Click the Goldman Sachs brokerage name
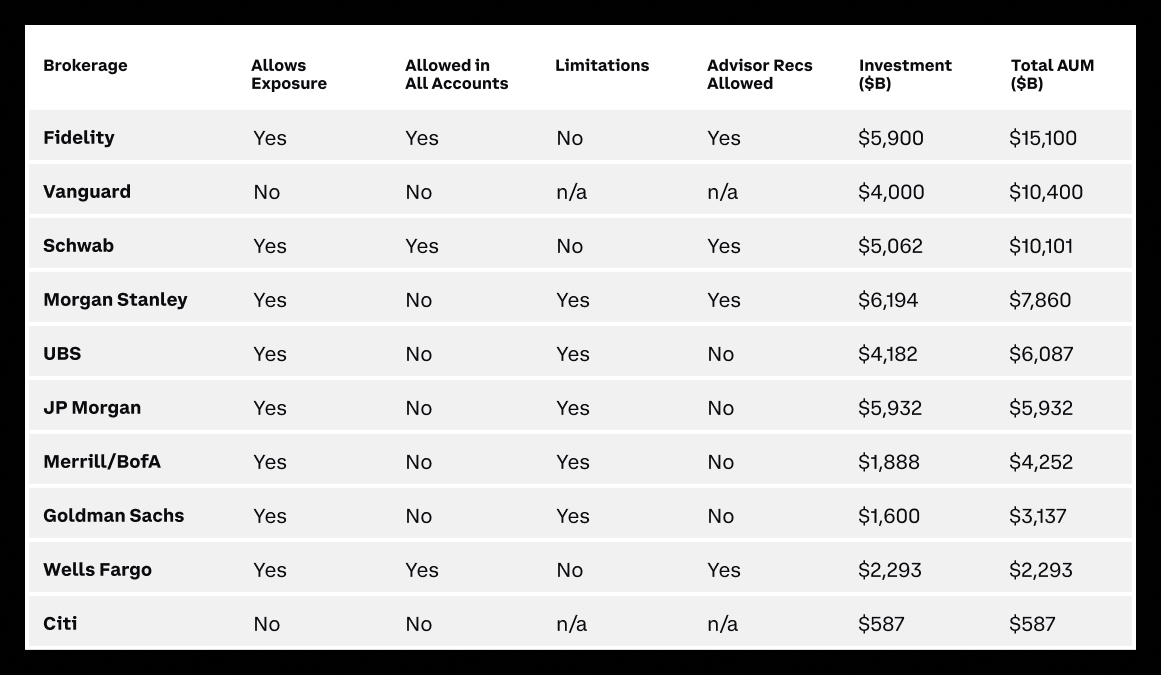The height and width of the screenshot is (675, 1161). [x=113, y=516]
